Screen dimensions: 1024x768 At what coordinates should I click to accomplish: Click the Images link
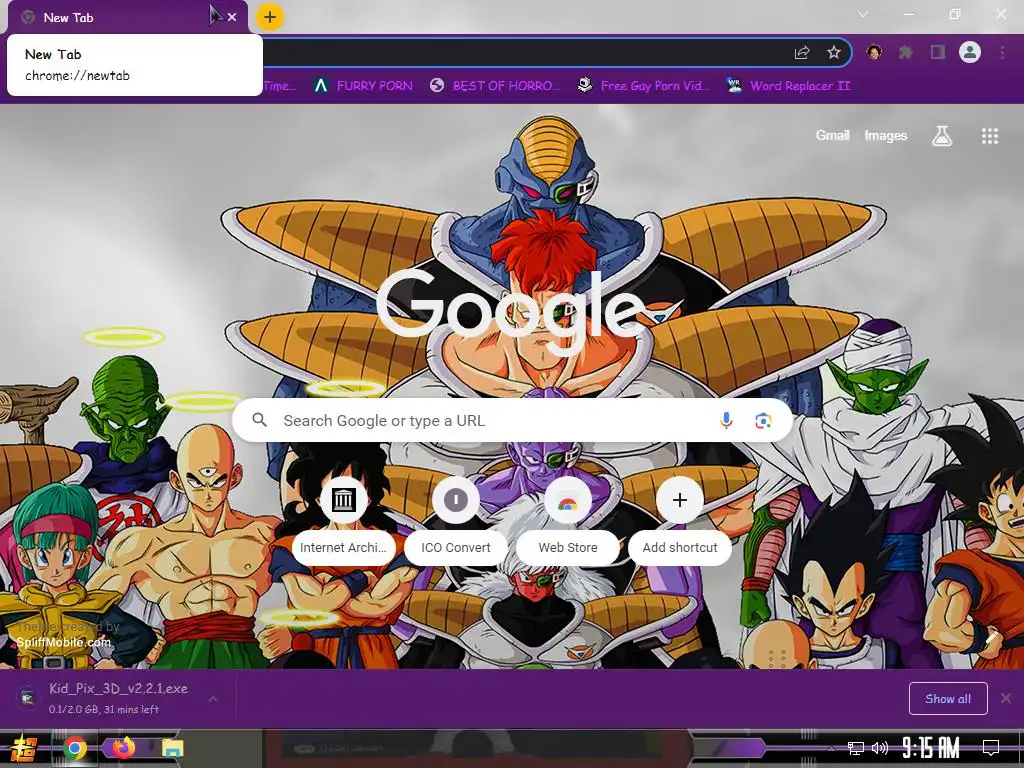click(x=886, y=135)
